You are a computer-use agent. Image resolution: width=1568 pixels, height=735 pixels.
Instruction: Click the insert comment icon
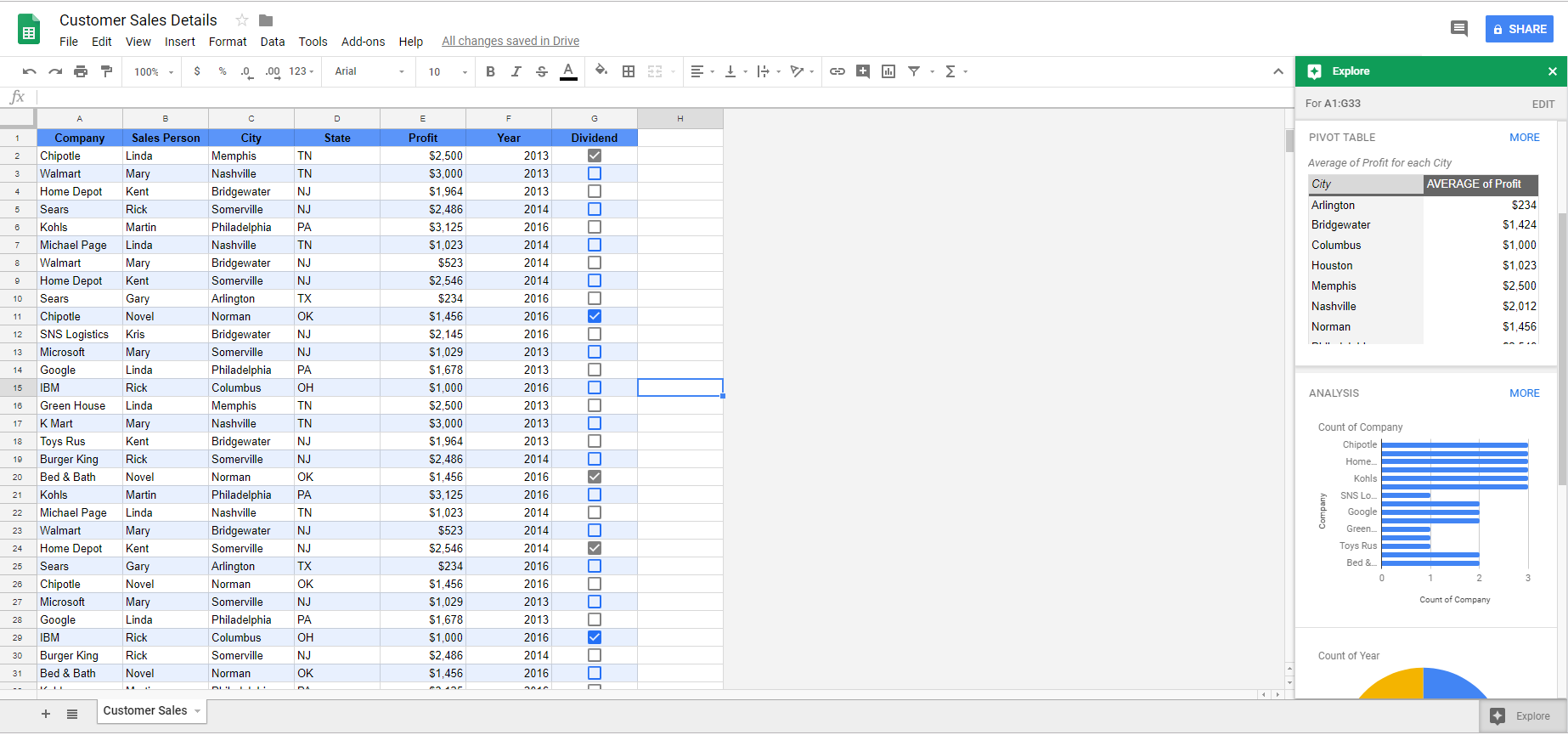coord(863,71)
